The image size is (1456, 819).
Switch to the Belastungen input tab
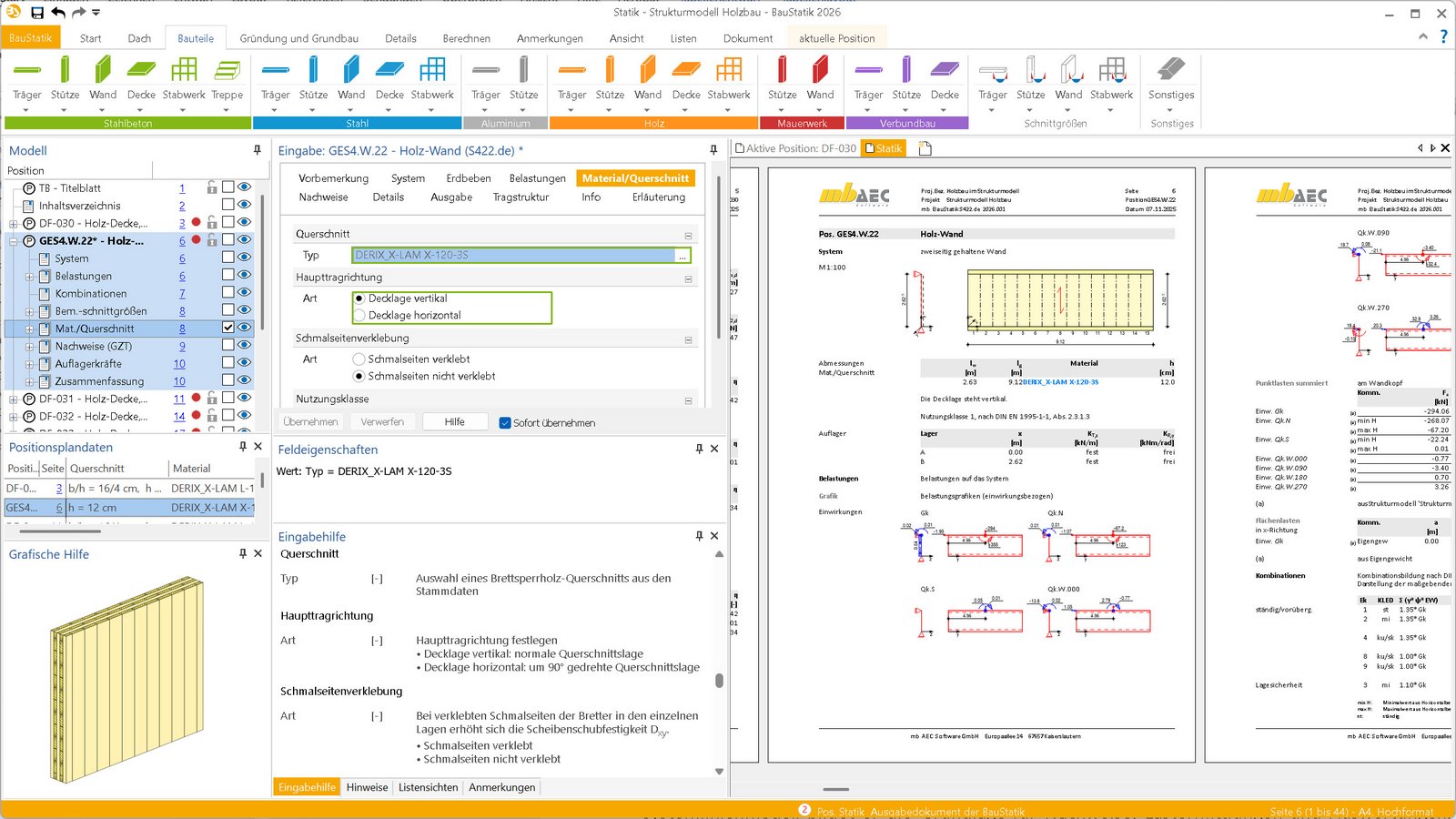[537, 178]
